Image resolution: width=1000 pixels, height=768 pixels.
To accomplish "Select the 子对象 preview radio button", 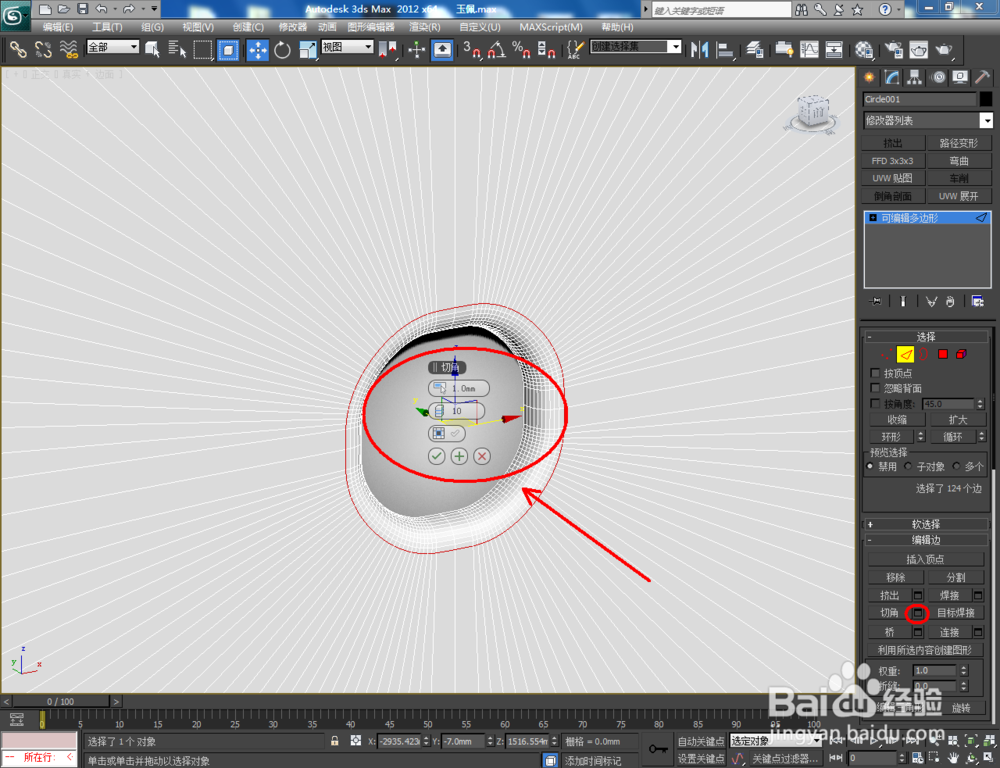I will point(908,466).
